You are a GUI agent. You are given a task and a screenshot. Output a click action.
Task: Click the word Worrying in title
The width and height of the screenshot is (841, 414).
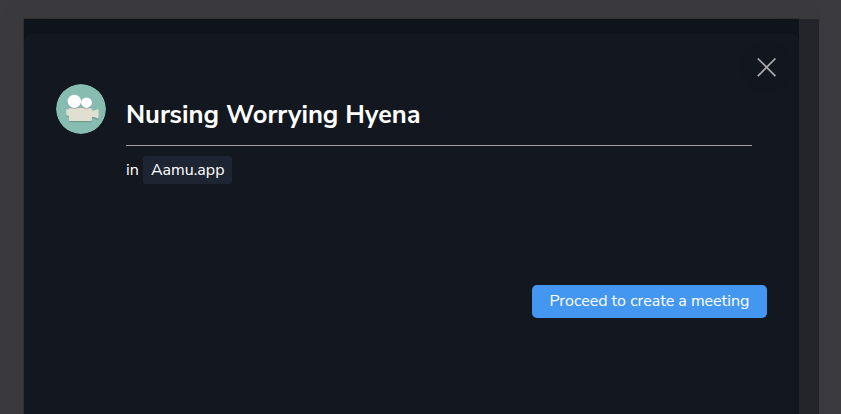tap(282, 115)
